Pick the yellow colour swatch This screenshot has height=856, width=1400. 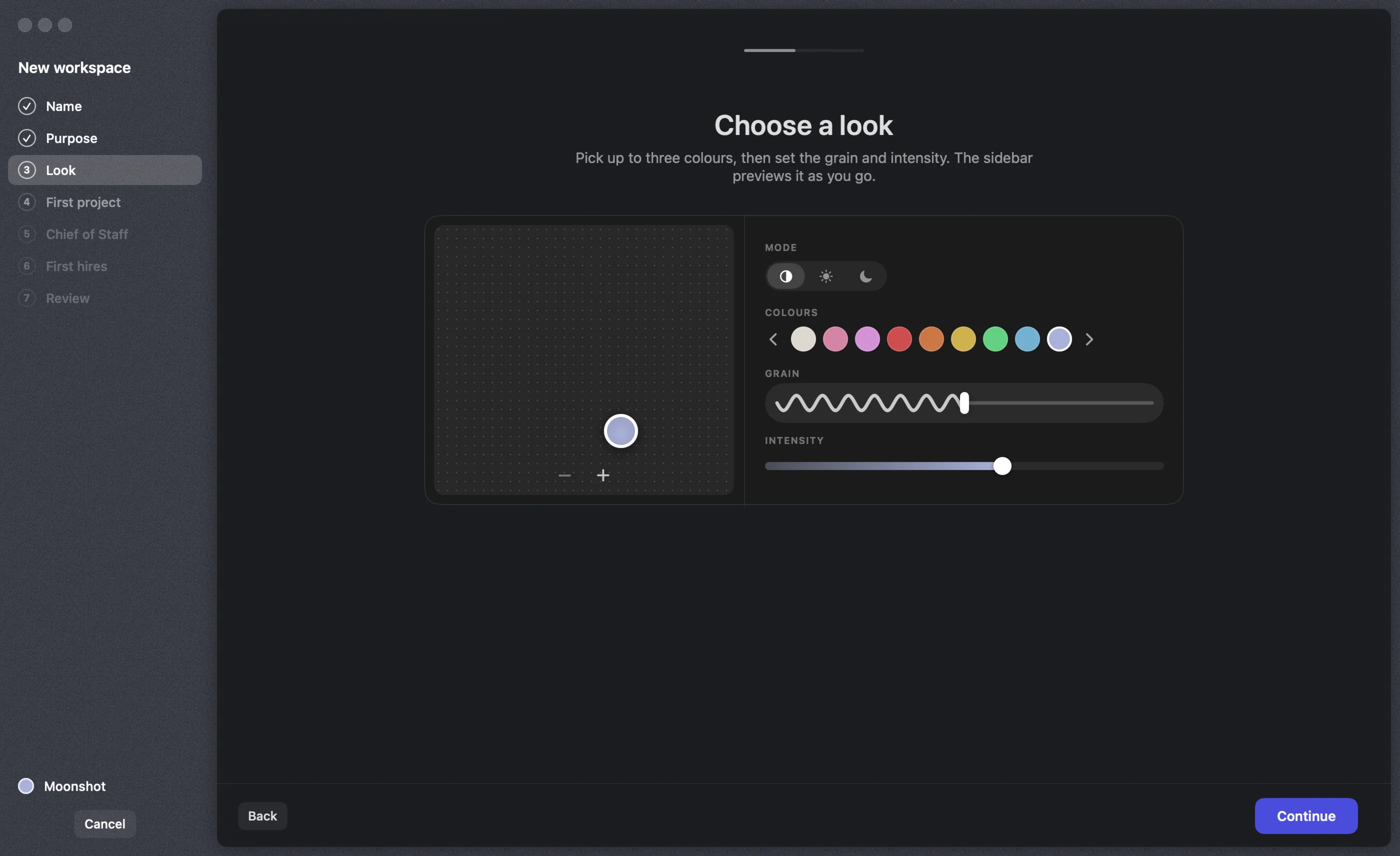pyautogui.click(x=963, y=339)
